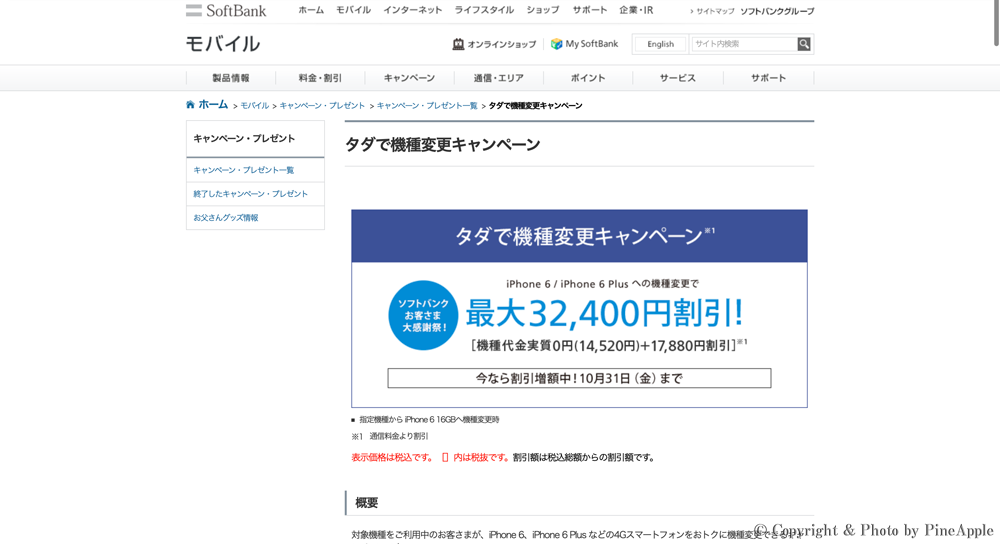Open the ソフトバンクグループ link
1000x544 pixels.
[777, 11]
